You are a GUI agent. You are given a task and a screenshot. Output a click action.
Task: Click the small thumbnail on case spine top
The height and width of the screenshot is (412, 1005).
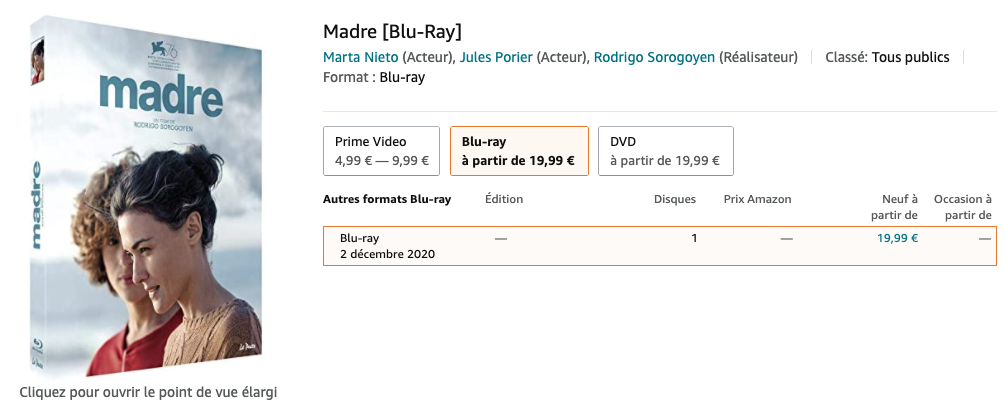point(37,62)
